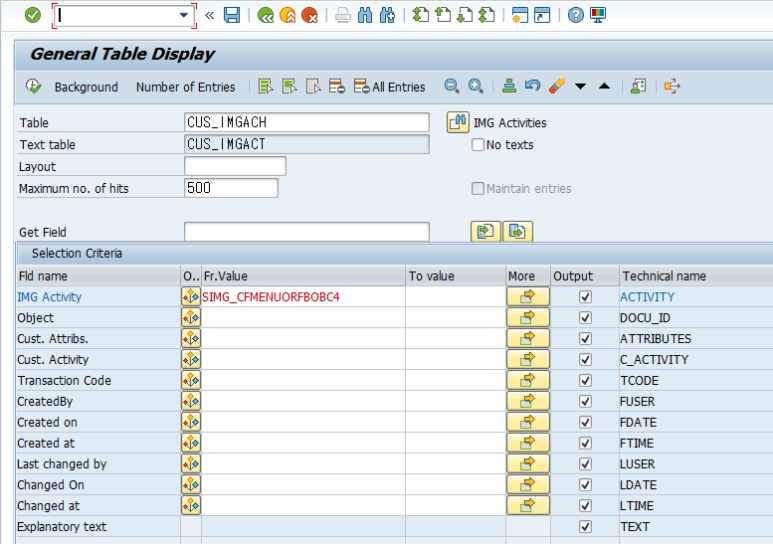Click the Layout input field
773x544 pixels.
[235, 166]
